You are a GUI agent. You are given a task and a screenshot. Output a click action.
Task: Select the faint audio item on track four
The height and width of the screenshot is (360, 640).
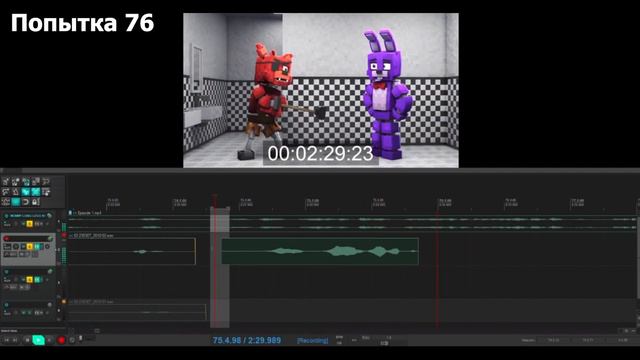tap(137, 312)
